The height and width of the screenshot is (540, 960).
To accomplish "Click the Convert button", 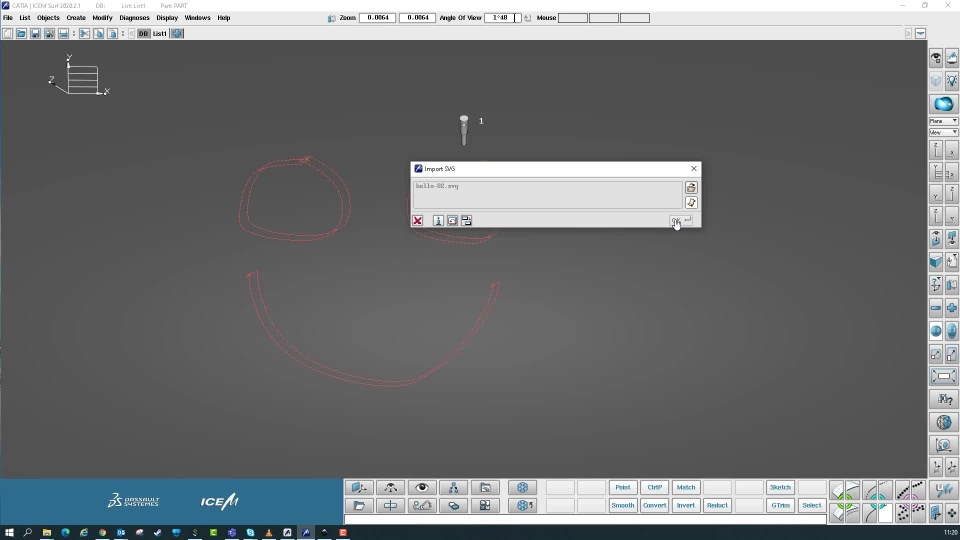I will pyautogui.click(x=654, y=506).
